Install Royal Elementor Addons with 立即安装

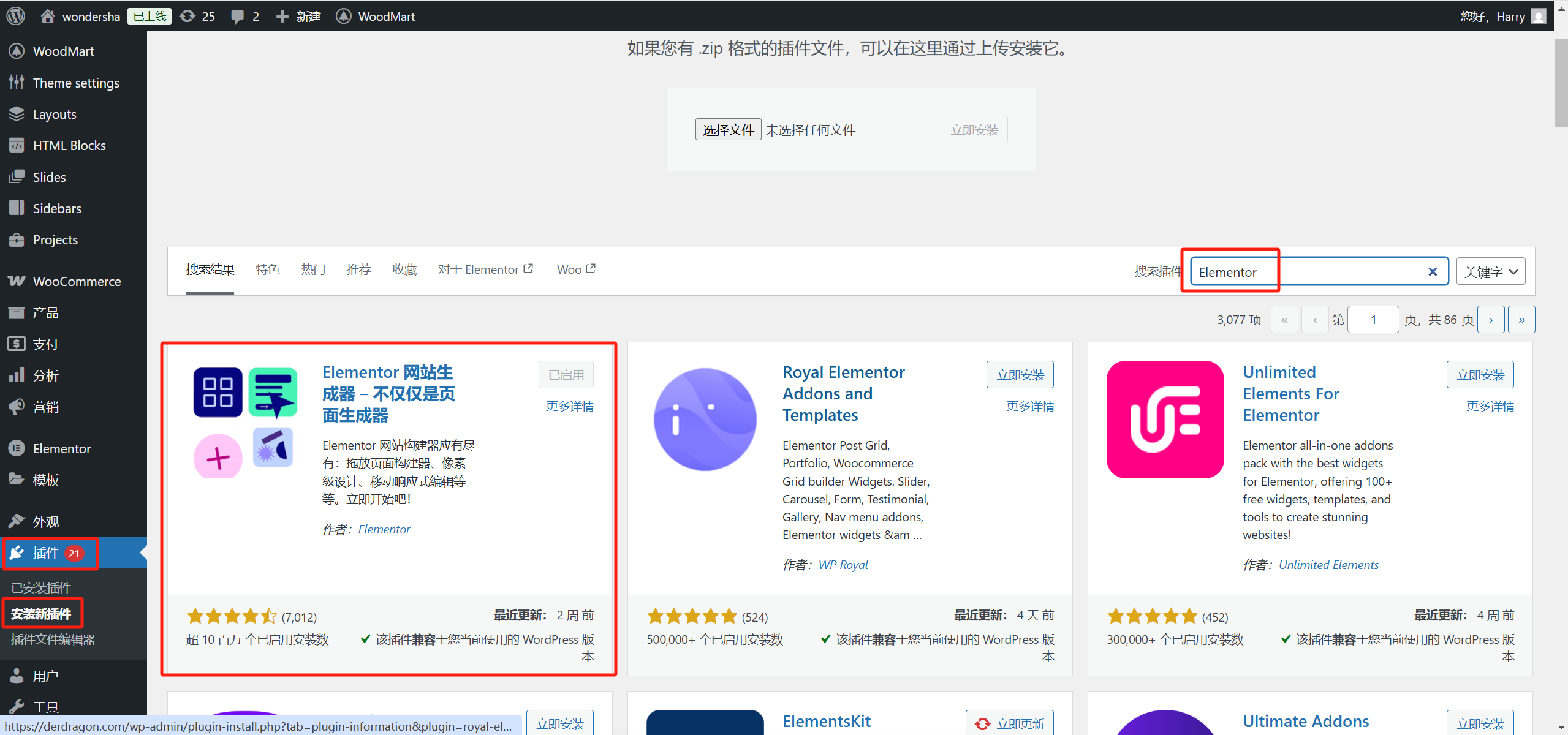pos(1020,374)
